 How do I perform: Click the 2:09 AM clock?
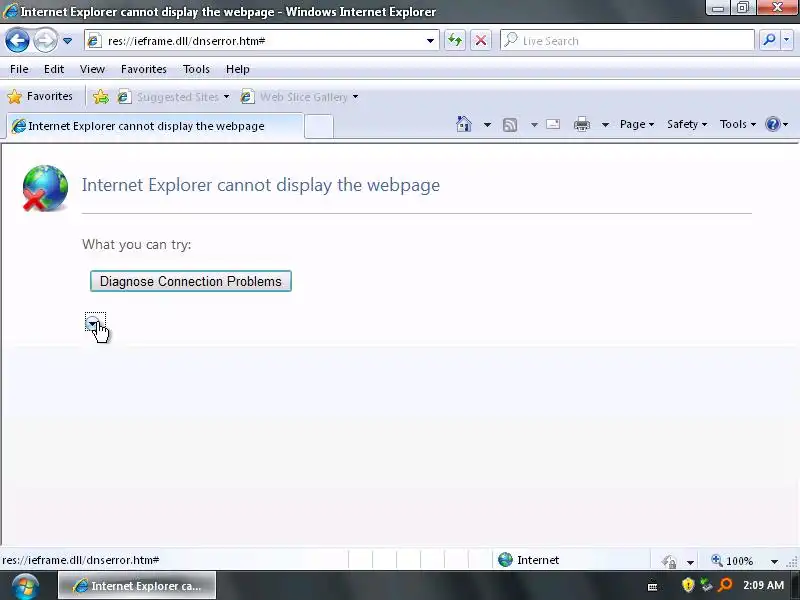tap(763, 585)
